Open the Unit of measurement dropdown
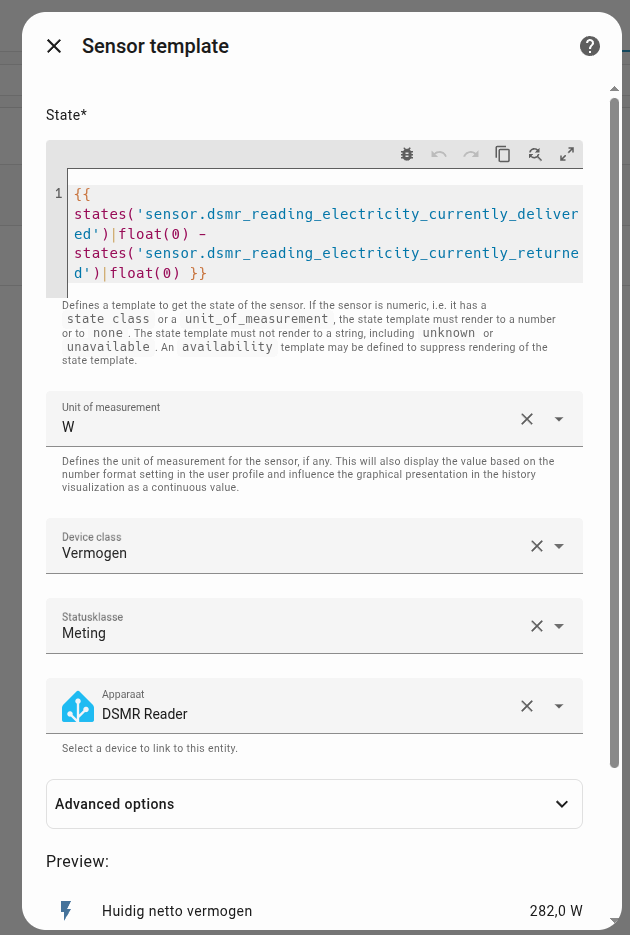Image resolution: width=630 pixels, height=935 pixels. click(559, 419)
